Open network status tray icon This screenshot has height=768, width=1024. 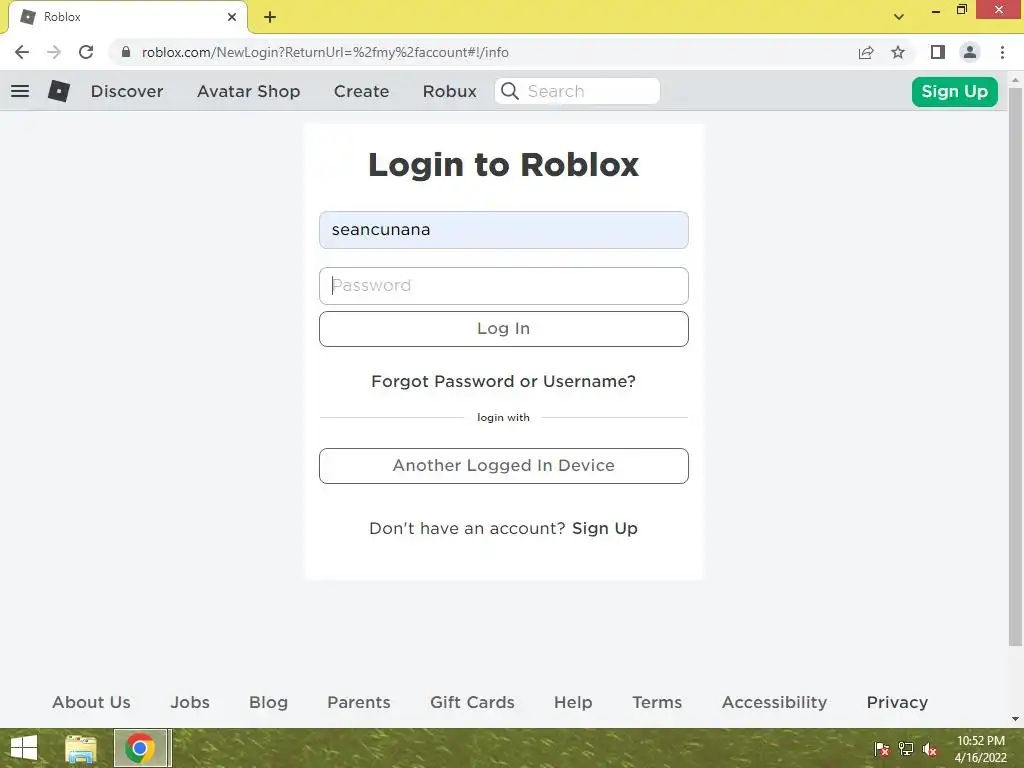click(x=906, y=749)
